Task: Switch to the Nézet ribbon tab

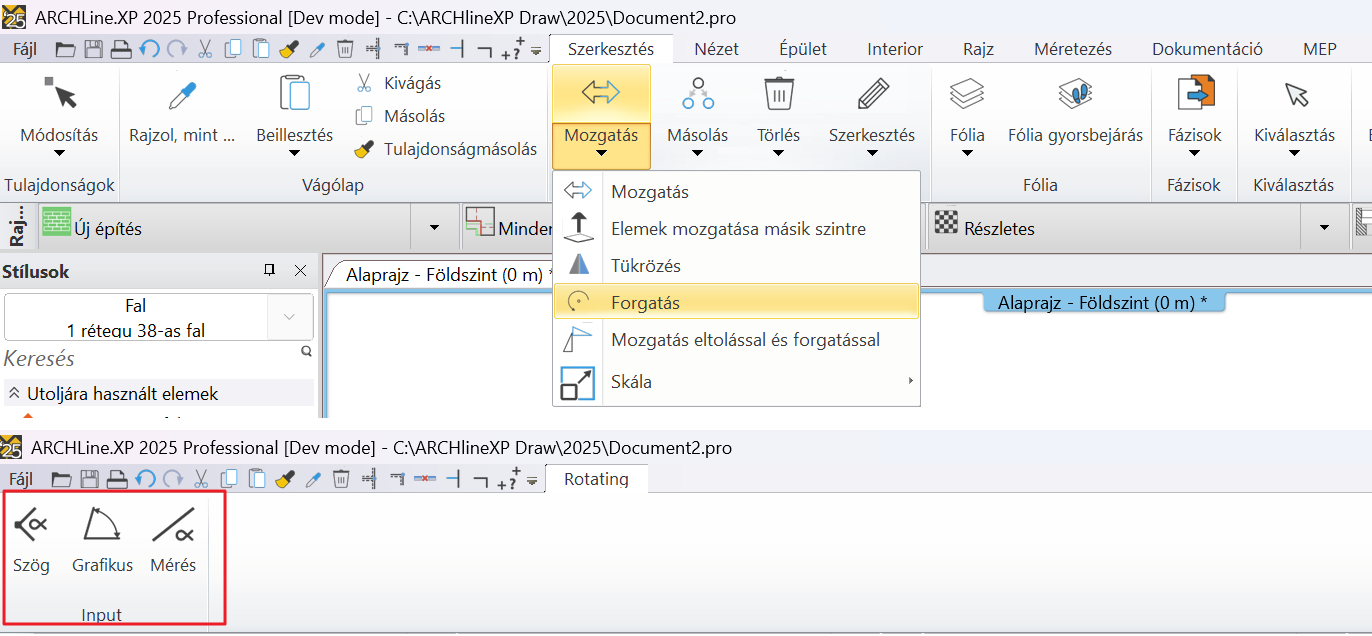Action: pos(716,49)
